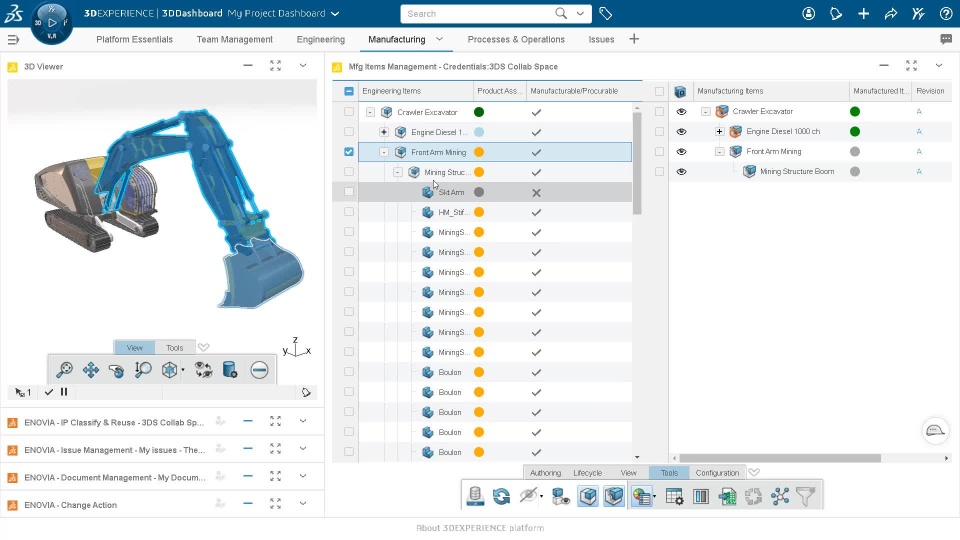Click the share arrow icon in top bar
The height and width of the screenshot is (540, 960).
tap(891, 13)
